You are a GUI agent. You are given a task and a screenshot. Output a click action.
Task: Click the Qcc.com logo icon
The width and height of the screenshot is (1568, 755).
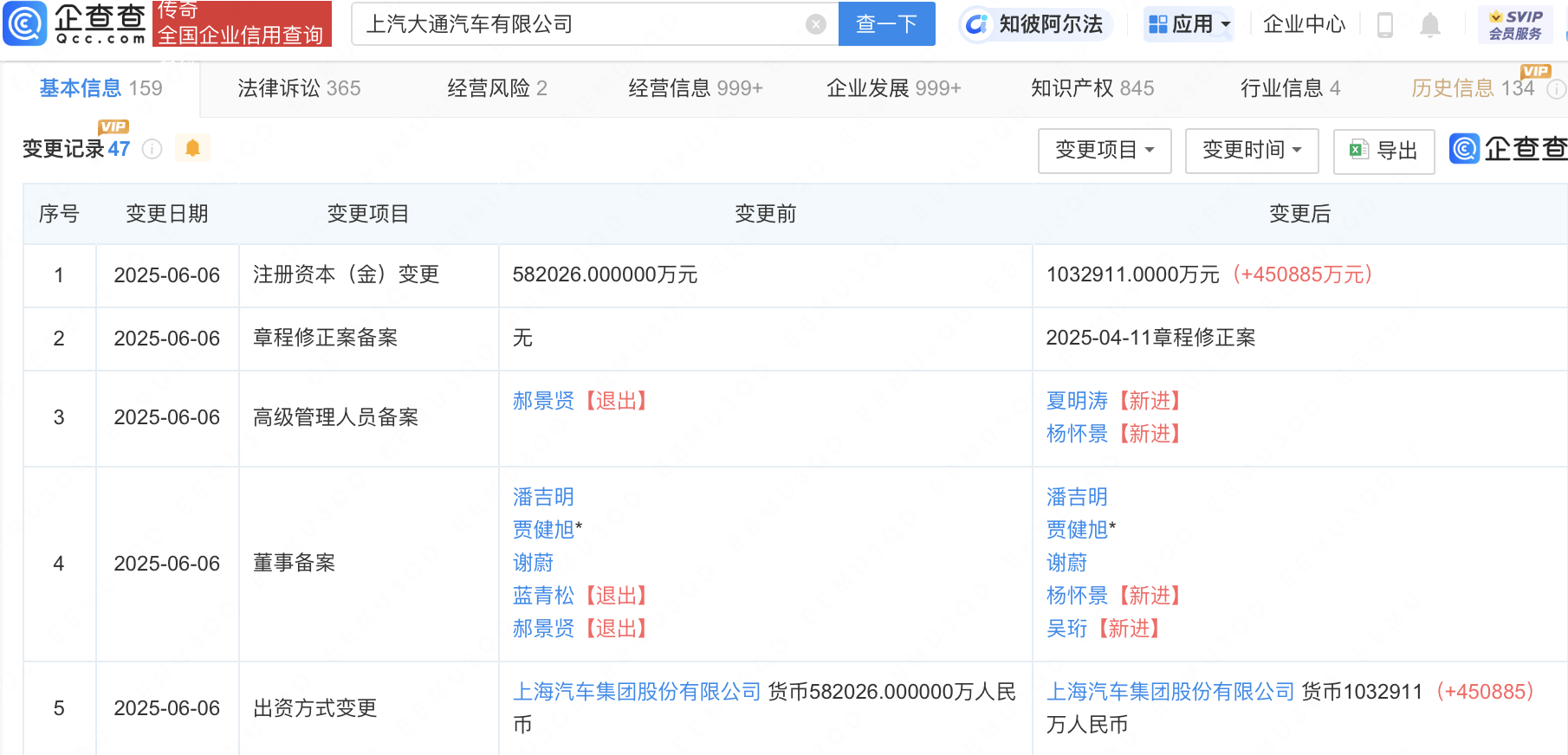click(x=25, y=23)
